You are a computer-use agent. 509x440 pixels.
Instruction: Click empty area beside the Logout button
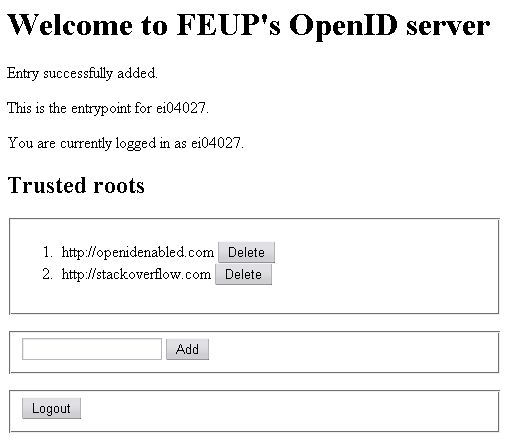[x=287, y=411]
